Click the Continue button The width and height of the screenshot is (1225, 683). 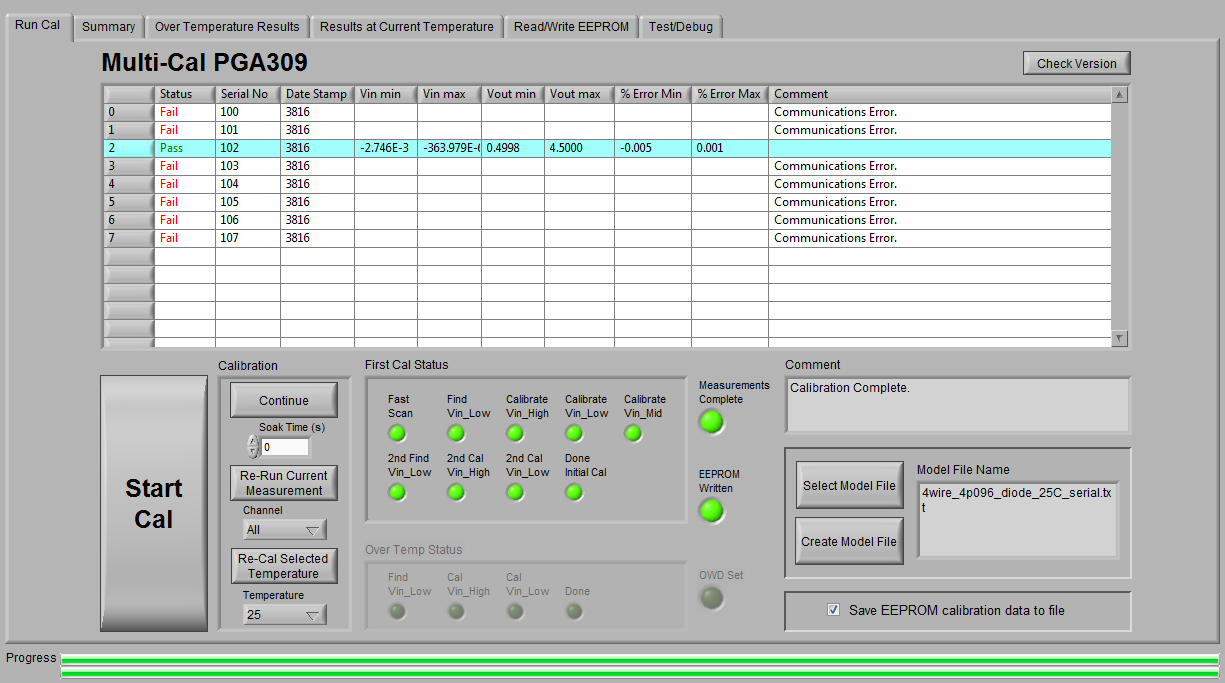coord(284,400)
